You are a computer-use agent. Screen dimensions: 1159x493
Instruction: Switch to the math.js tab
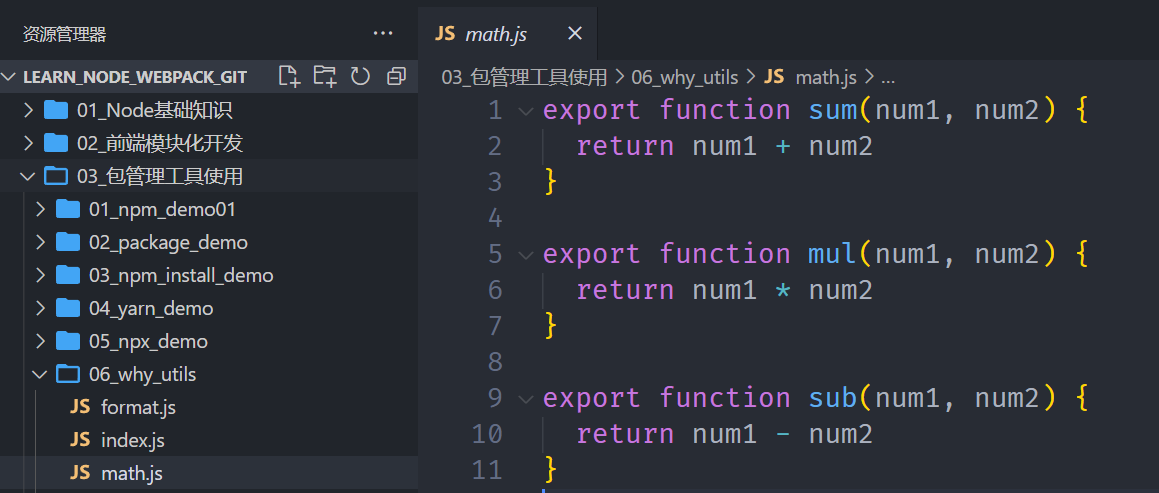496,34
